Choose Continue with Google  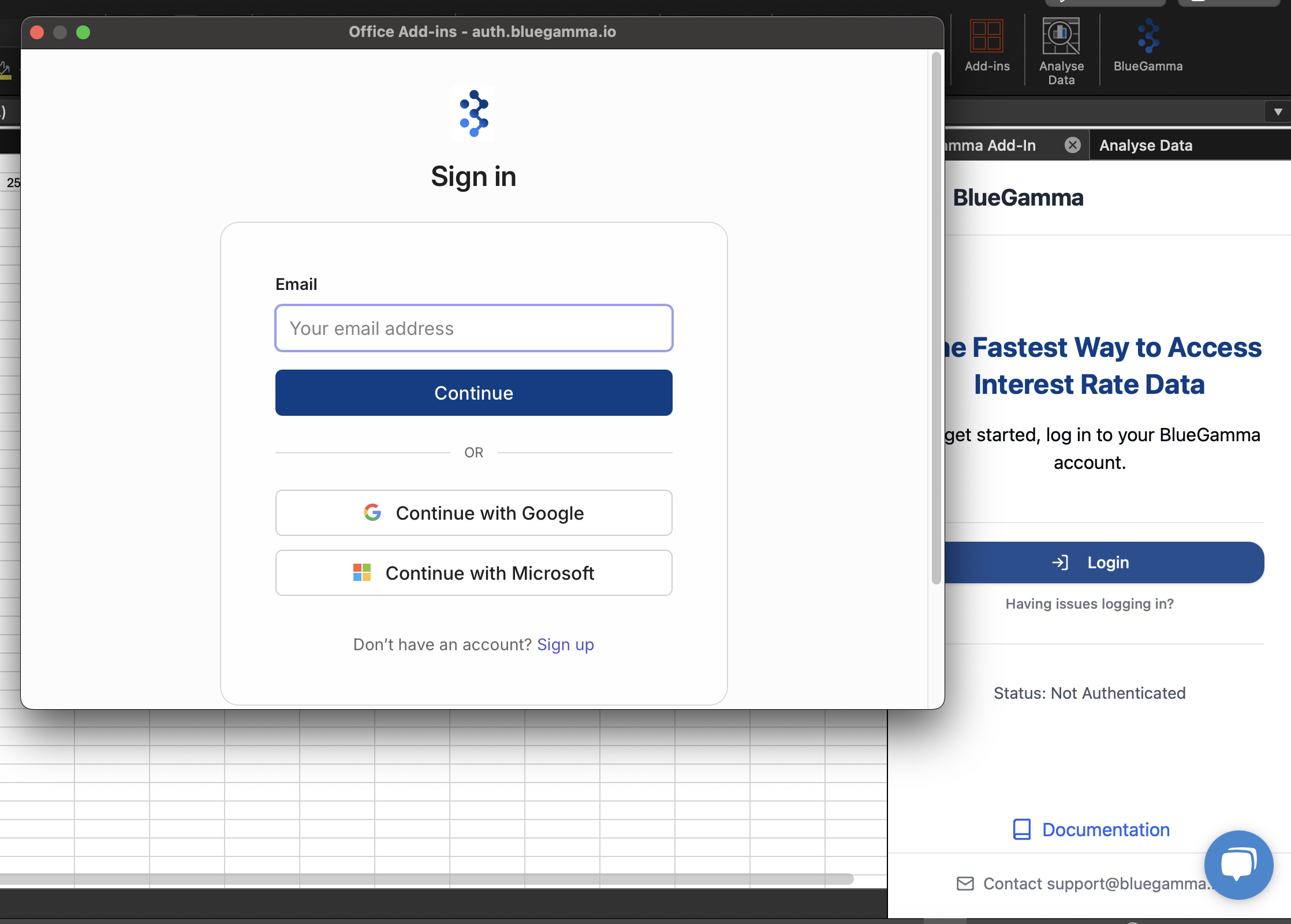474,513
